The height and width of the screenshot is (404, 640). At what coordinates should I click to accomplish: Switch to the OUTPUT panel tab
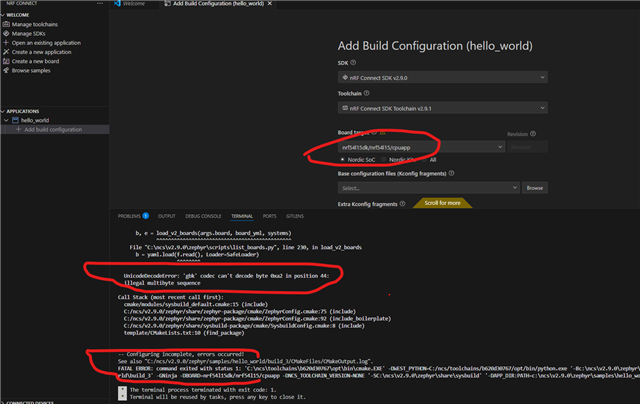167,216
